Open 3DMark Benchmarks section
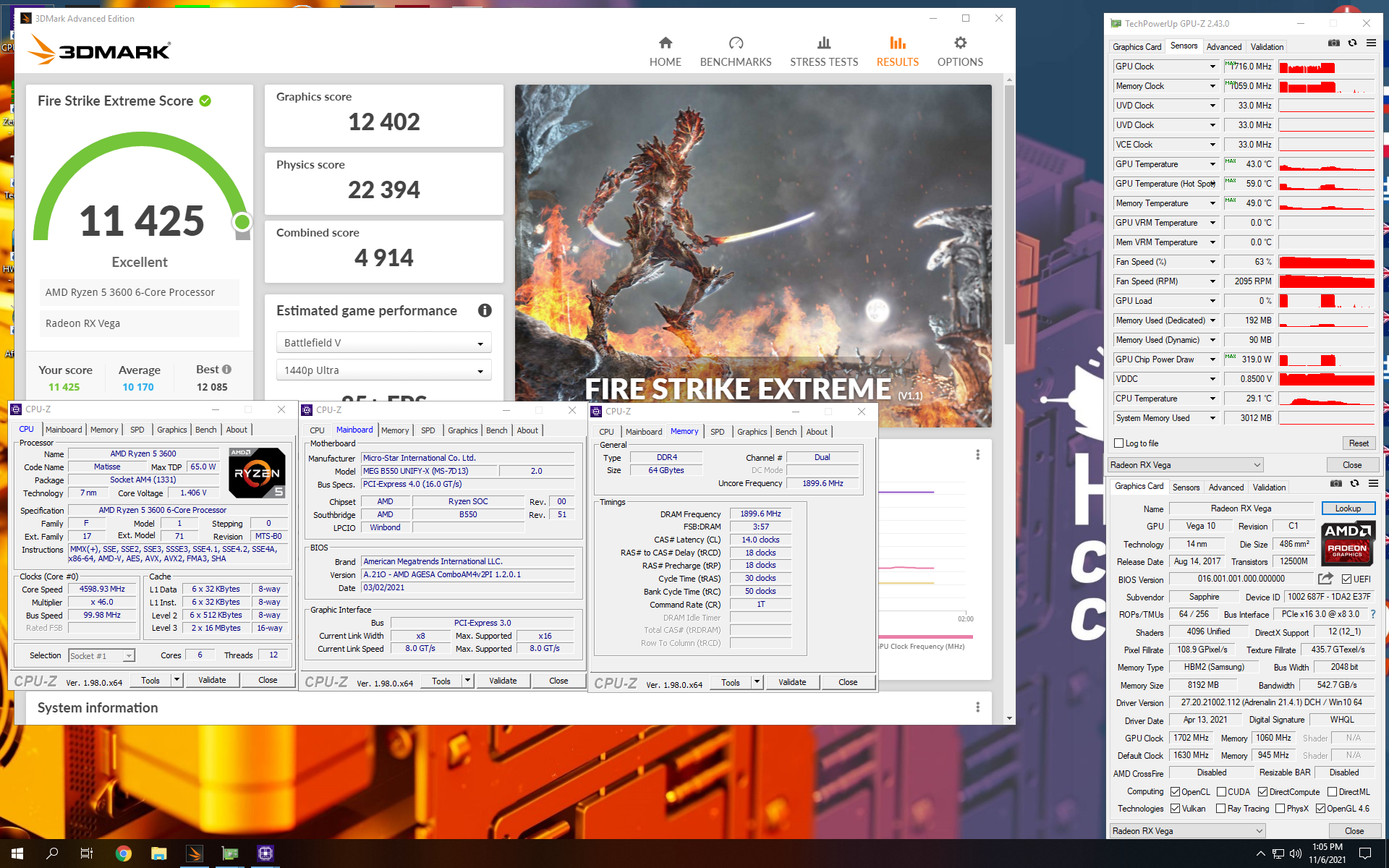Screen dimensions: 1389x868 click(x=736, y=51)
